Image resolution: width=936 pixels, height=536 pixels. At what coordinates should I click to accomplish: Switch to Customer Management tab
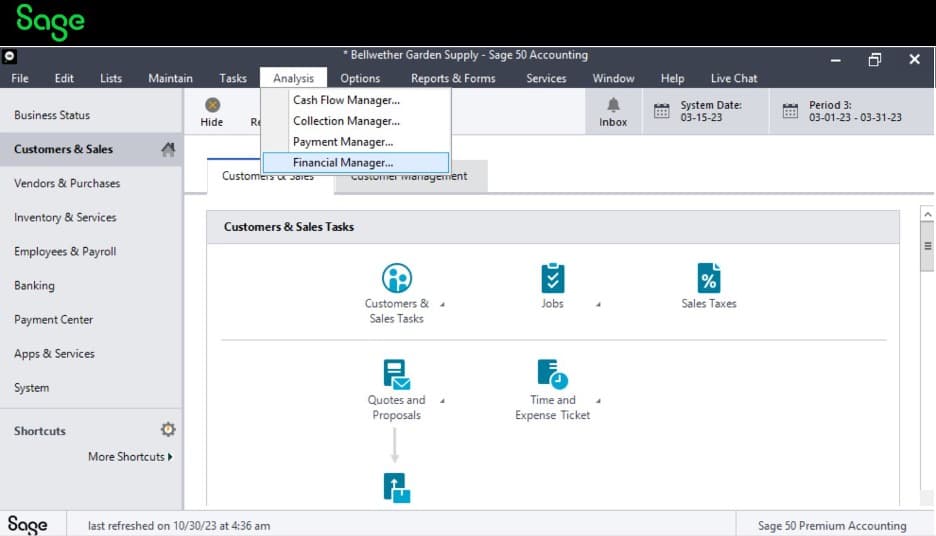point(411,177)
